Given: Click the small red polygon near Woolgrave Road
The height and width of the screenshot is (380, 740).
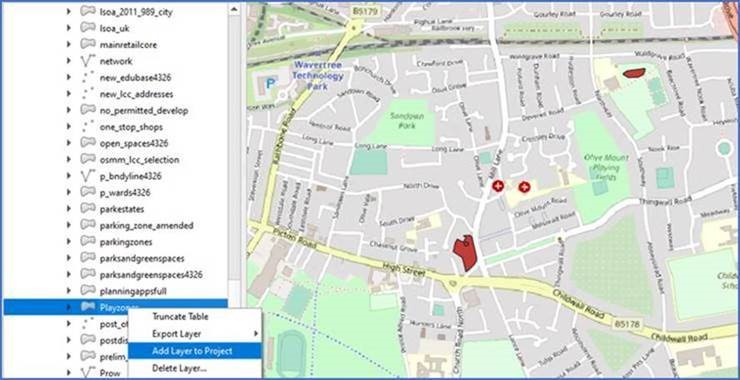Looking at the screenshot, I should pos(634,73).
